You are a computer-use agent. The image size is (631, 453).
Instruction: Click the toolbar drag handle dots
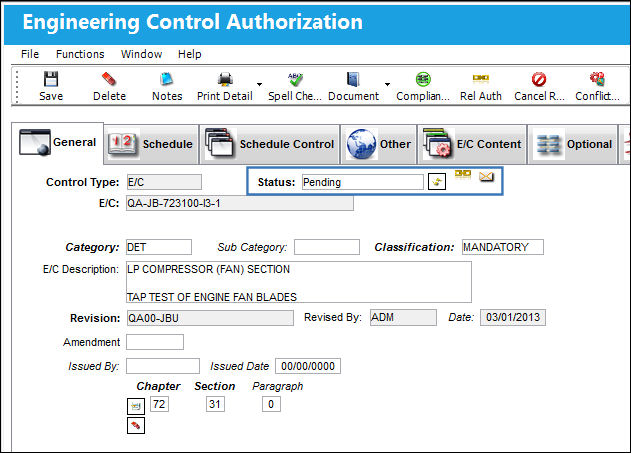tap(17, 86)
